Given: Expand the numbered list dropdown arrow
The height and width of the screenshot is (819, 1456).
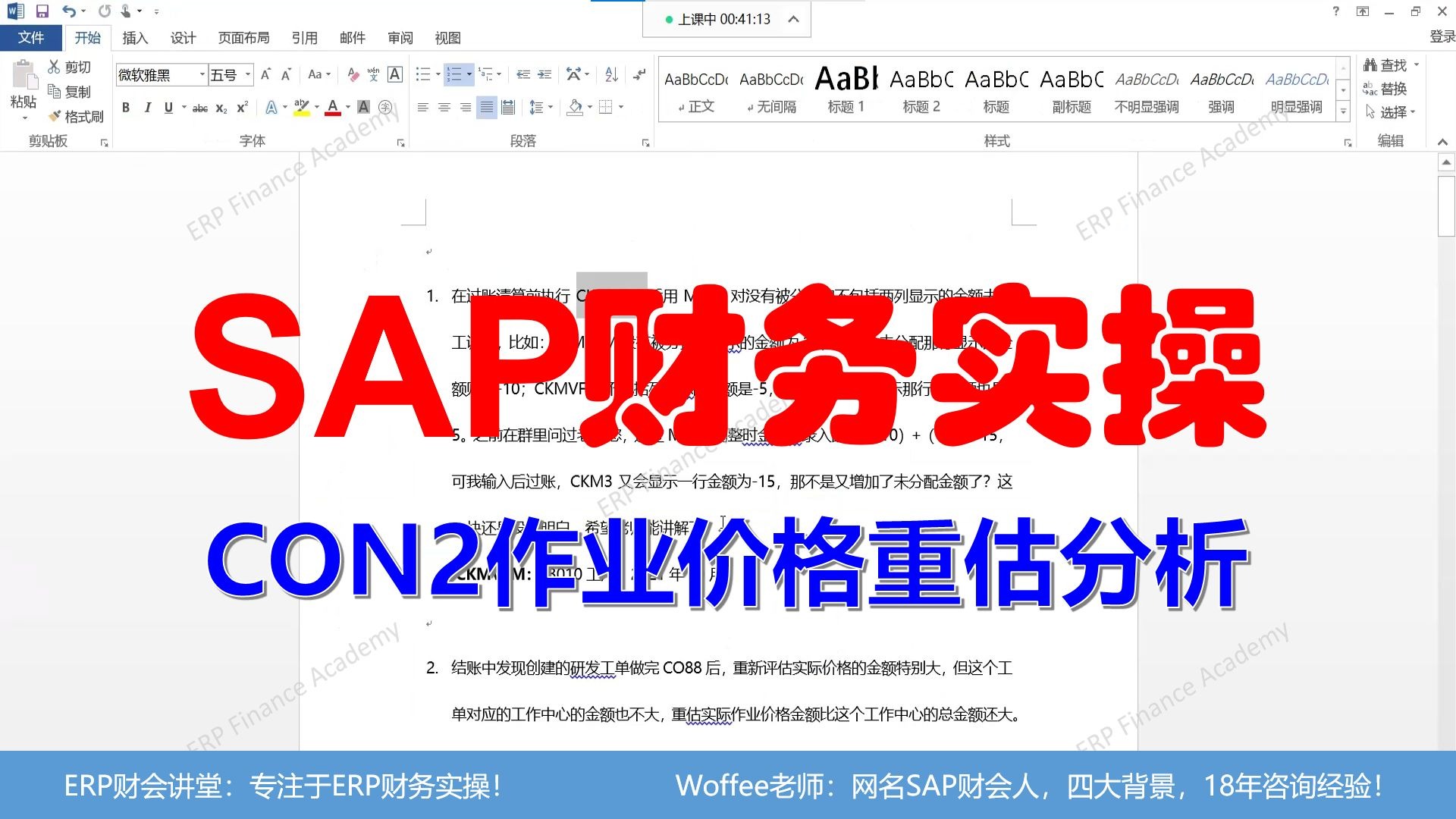Looking at the screenshot, I should click(x=469, y=74).
